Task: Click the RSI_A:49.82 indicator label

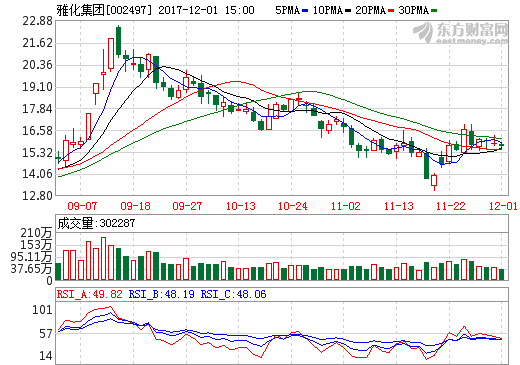Action: (90, 294)
